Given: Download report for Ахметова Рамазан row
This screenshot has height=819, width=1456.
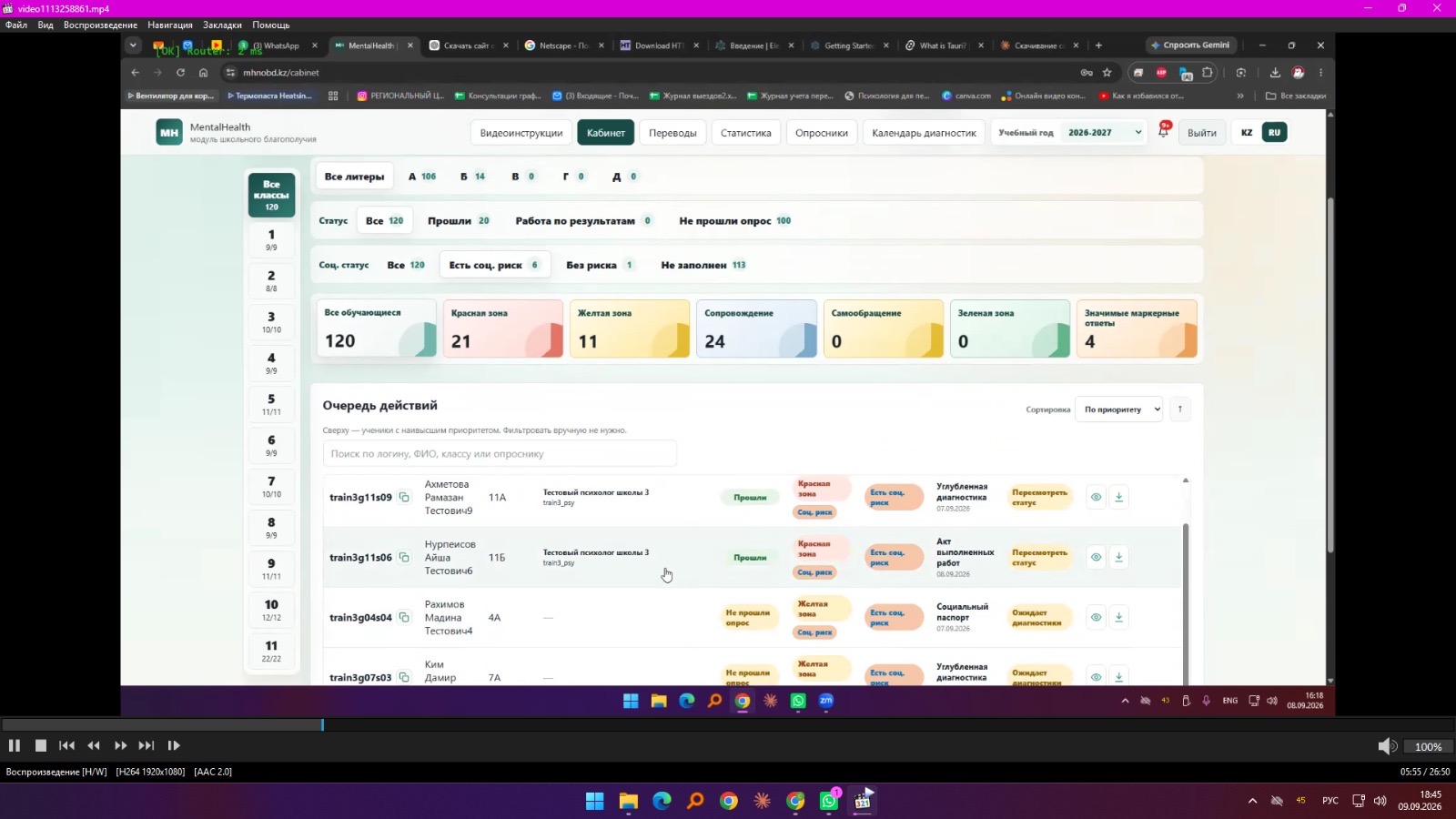Looking at the screenshot, I should pos(1118,497).
